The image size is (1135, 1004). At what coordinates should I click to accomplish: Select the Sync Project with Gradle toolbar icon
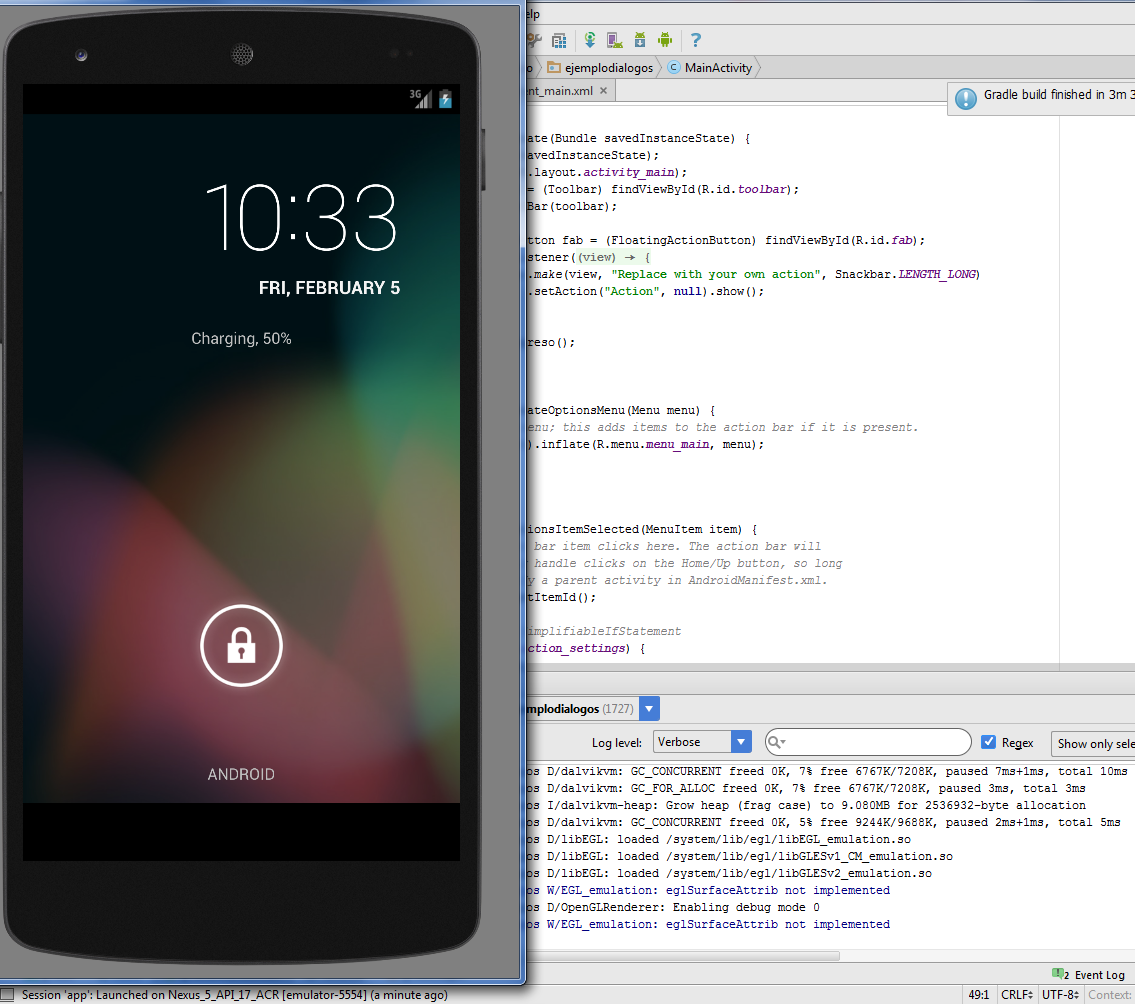click(x=589, y=40)
